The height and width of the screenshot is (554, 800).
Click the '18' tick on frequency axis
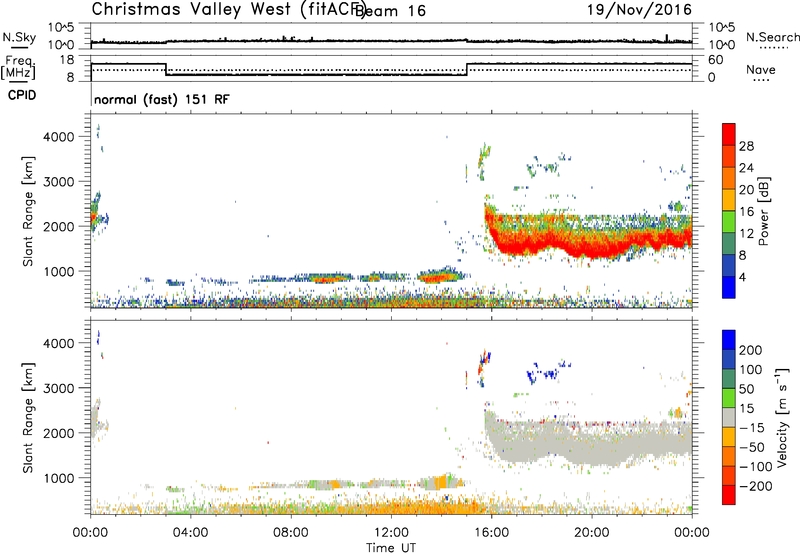pos(68,60)
